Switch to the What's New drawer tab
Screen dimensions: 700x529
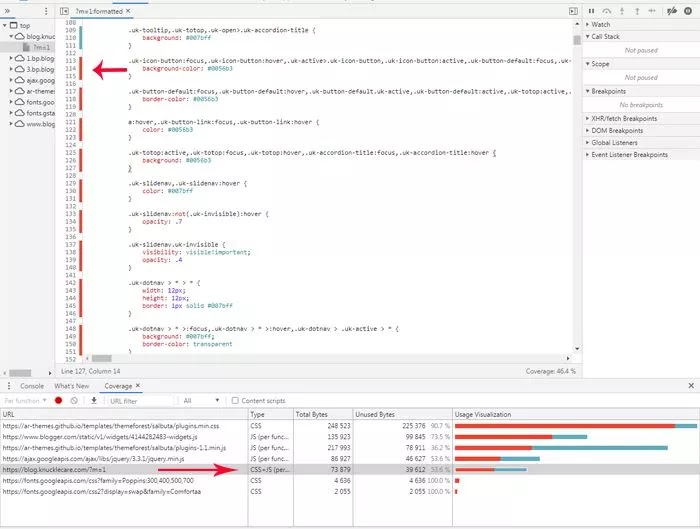pyautogui.click(x=71, y=386)
